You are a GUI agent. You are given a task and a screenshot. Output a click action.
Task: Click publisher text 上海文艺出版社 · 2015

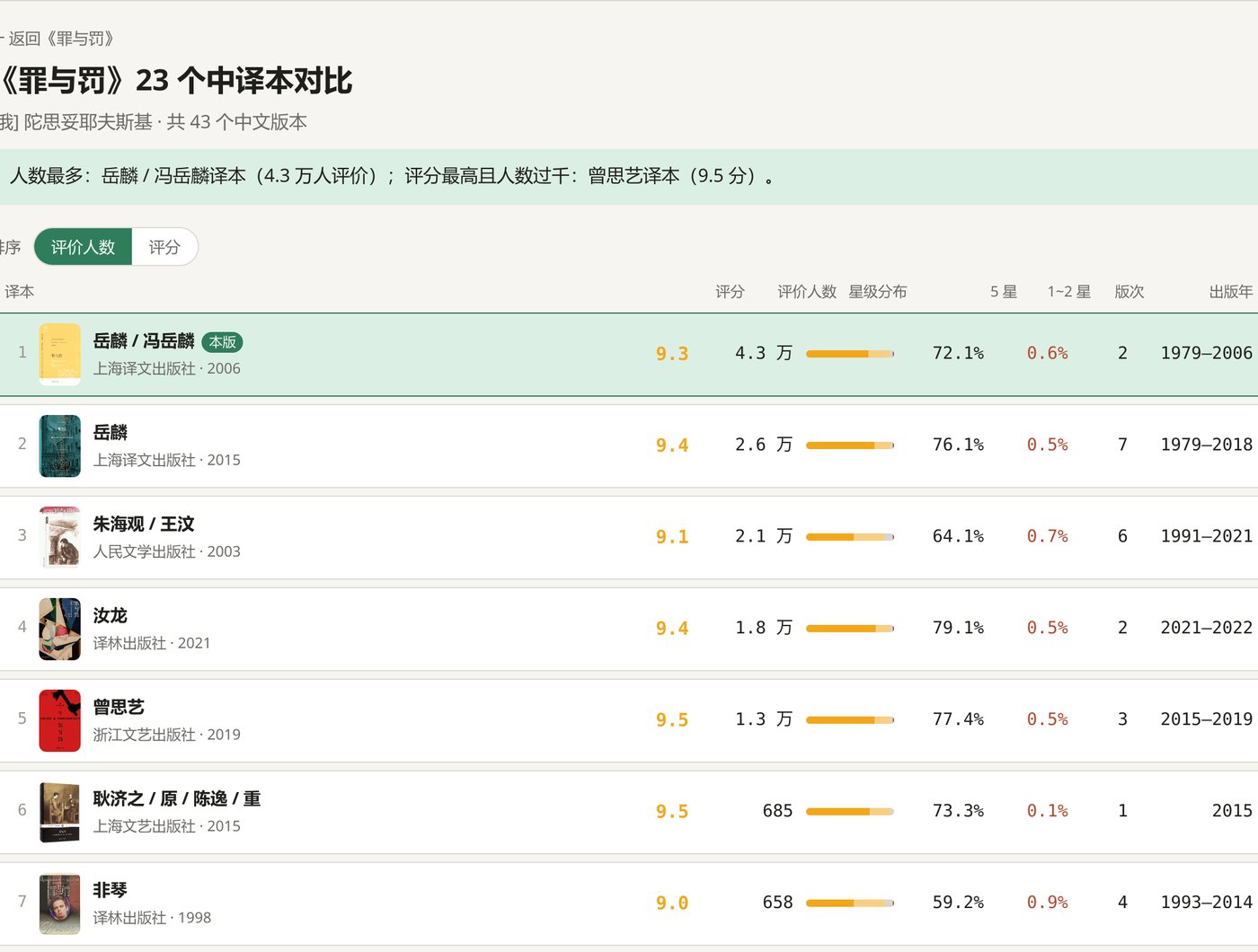tap(167, 827)
